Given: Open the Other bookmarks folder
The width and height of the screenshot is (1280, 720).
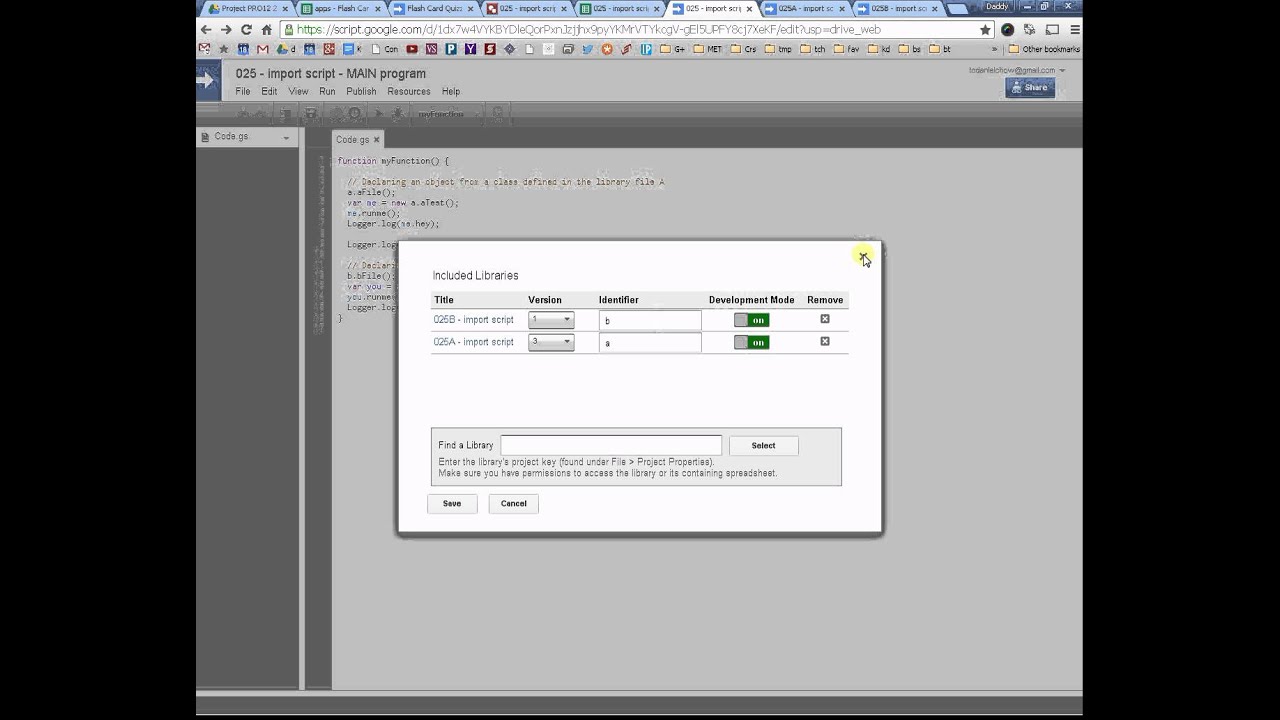Looking at the screenshot, I should pos(1043,49).
